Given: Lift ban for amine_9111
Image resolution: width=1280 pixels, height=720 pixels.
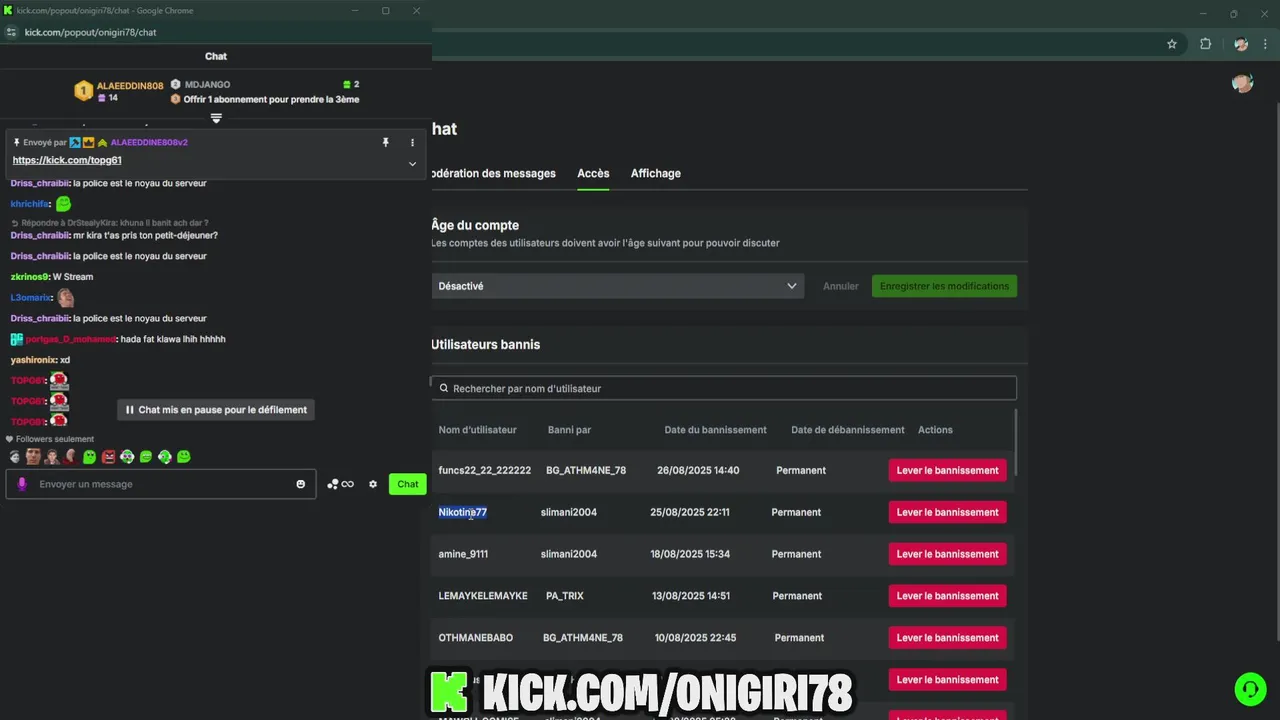Looking at the screenshot, I should tap(947, 554).
